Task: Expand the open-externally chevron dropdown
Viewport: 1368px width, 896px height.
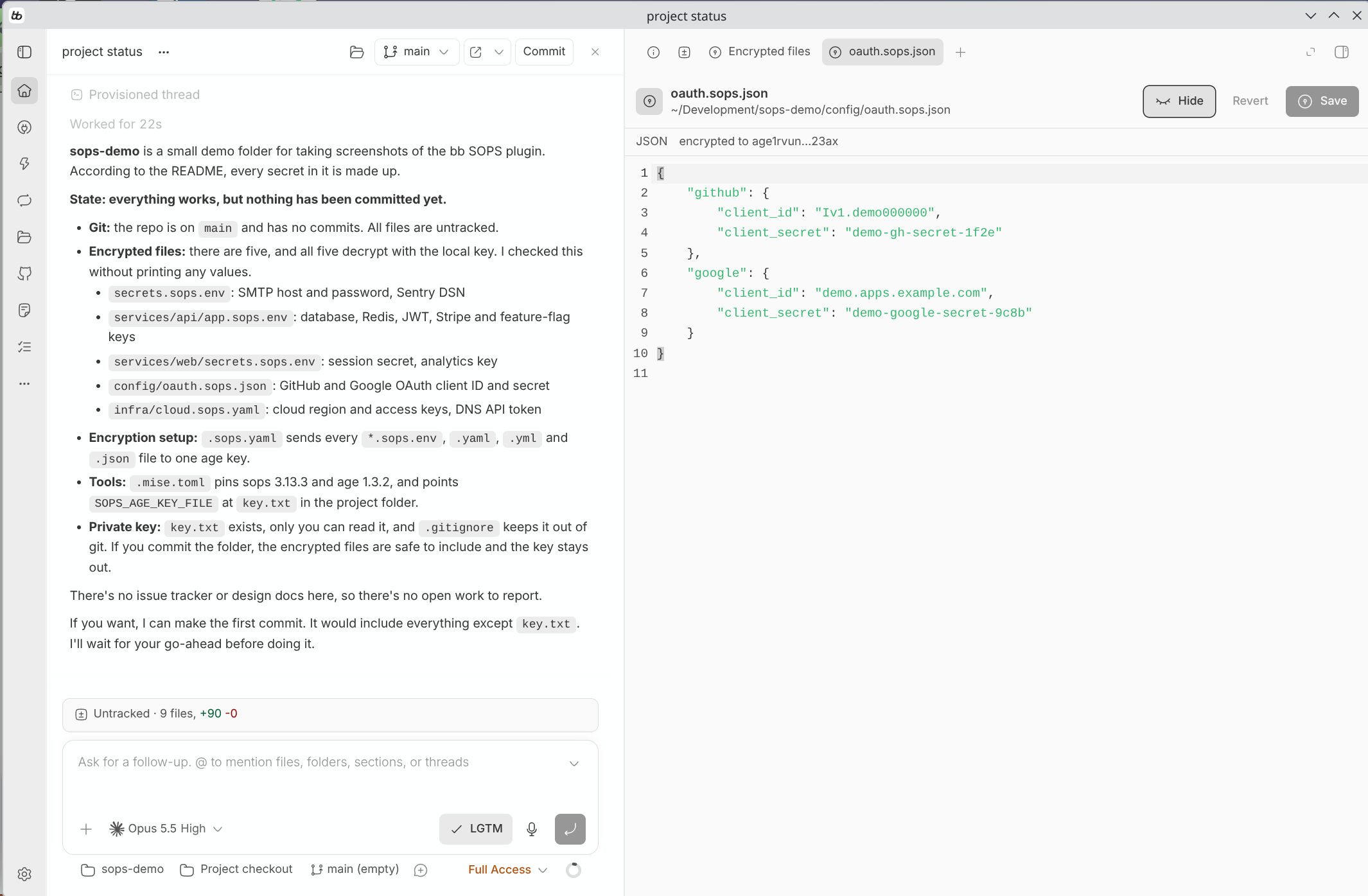Action: pyautogui.click(x=499, y=52)
